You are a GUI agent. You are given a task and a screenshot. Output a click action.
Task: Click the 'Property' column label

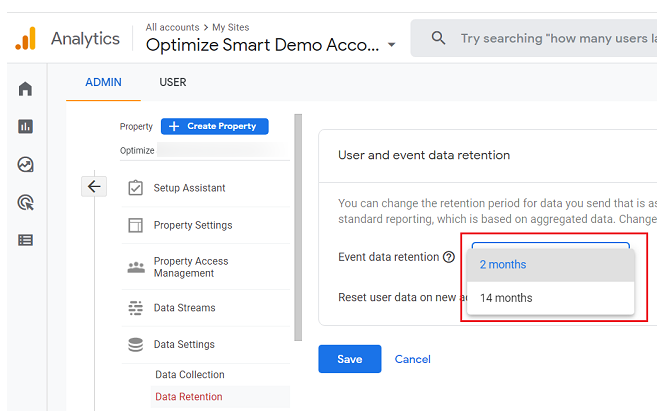click(136, 127)
